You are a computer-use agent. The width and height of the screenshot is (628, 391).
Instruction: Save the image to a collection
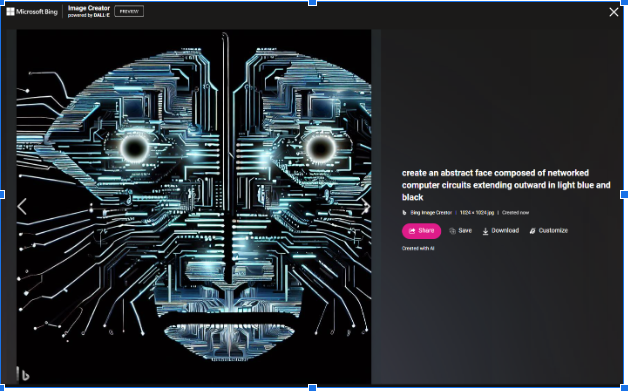click(x=461, y=231)
